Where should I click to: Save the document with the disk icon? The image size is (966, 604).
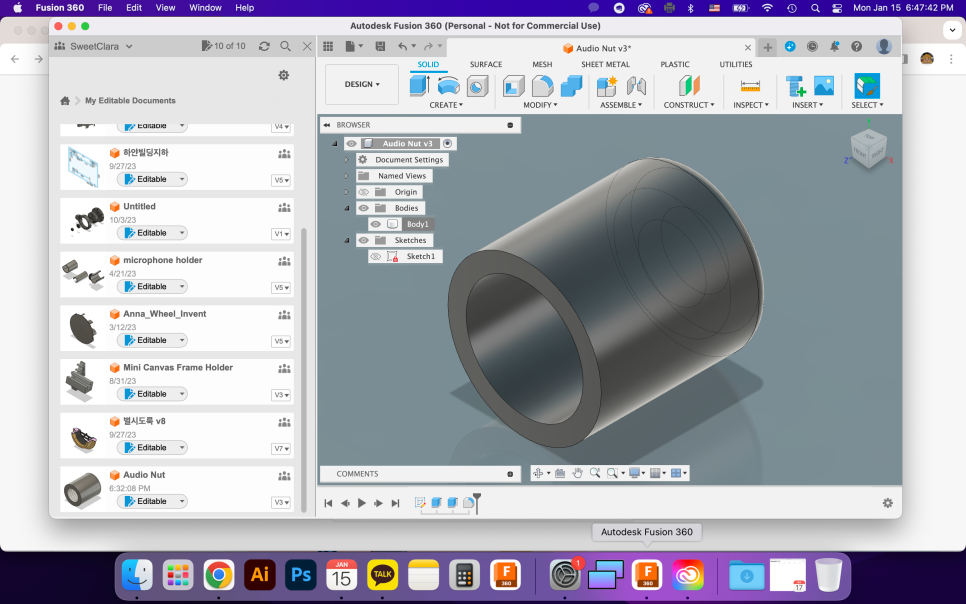[x=380, y=46]
